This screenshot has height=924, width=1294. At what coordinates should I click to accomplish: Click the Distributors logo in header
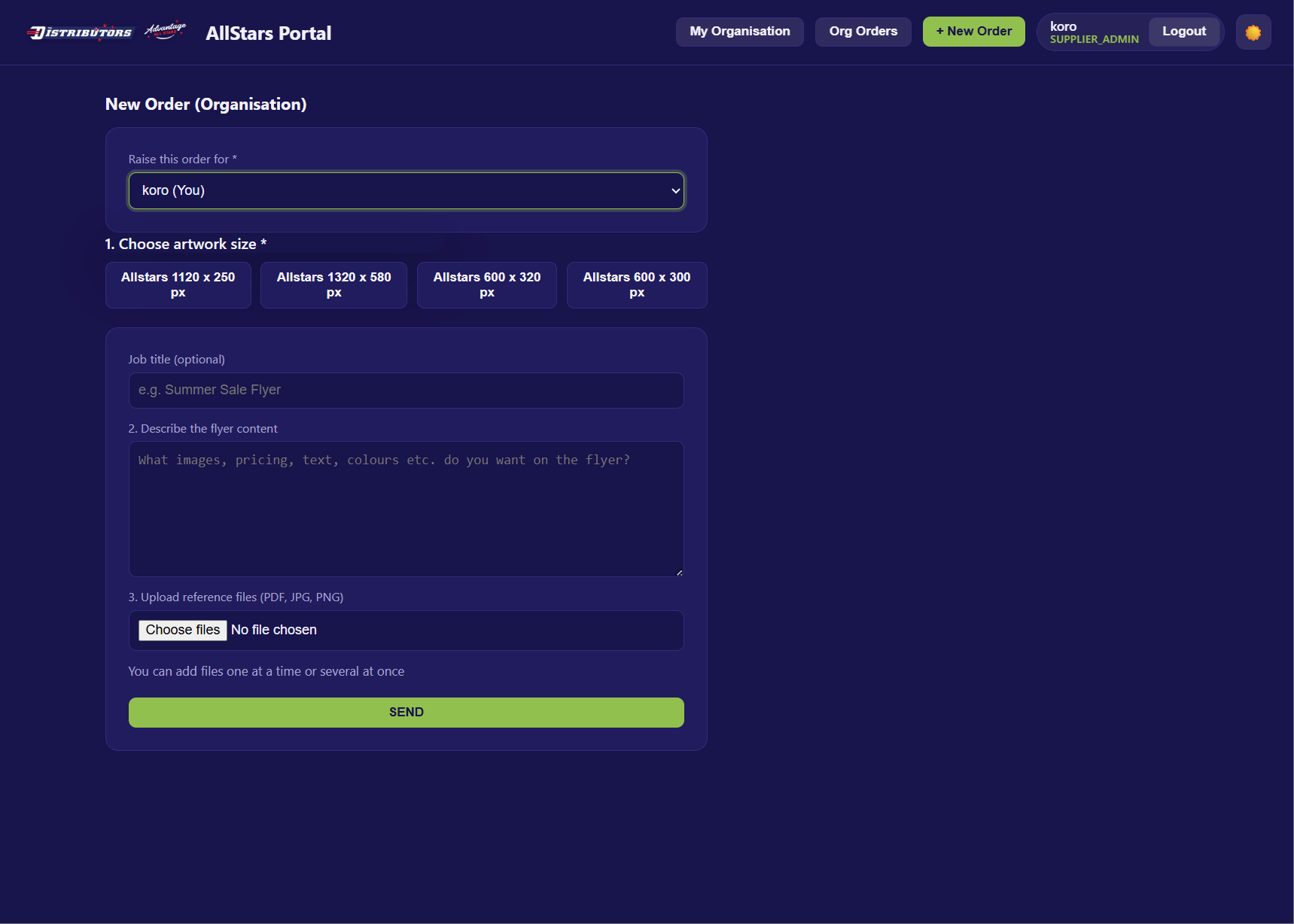coord(79,32)
